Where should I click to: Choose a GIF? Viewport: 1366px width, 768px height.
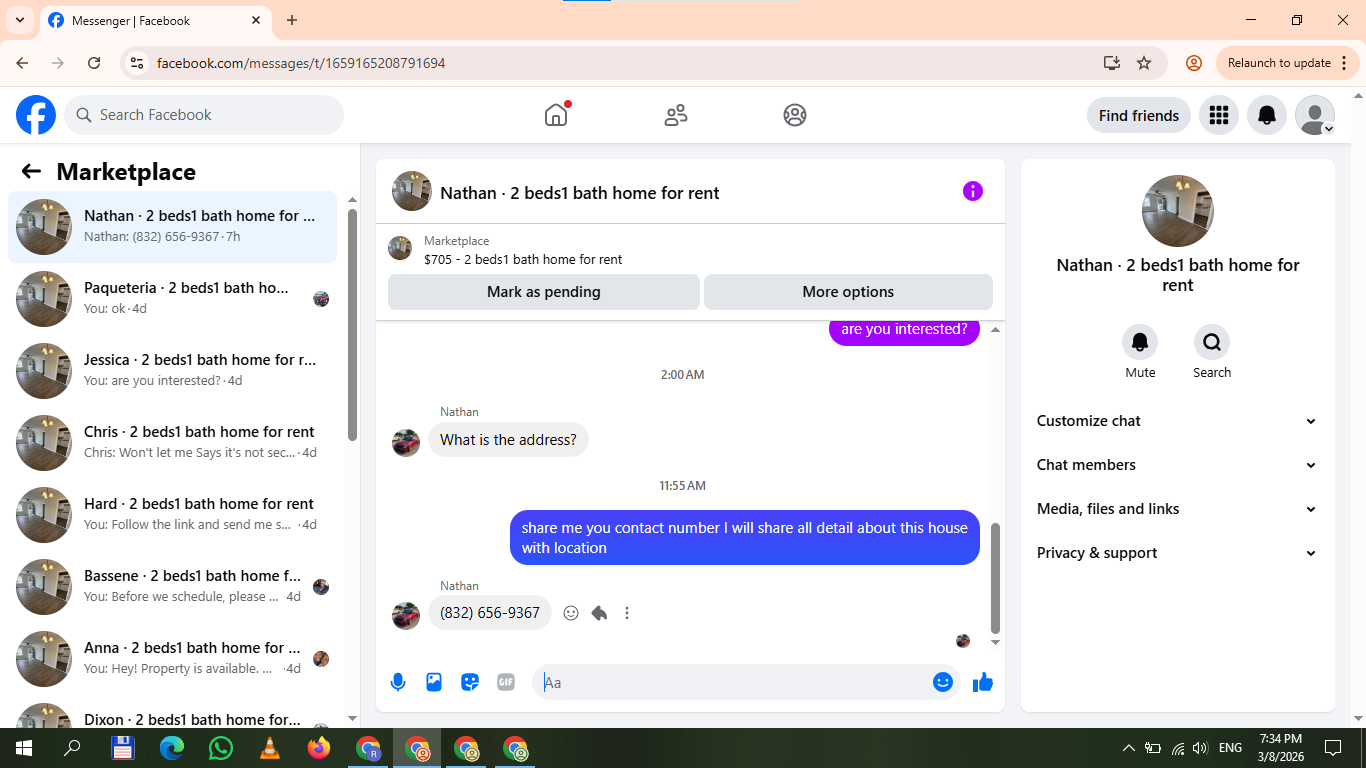click(x=506, y=682)
